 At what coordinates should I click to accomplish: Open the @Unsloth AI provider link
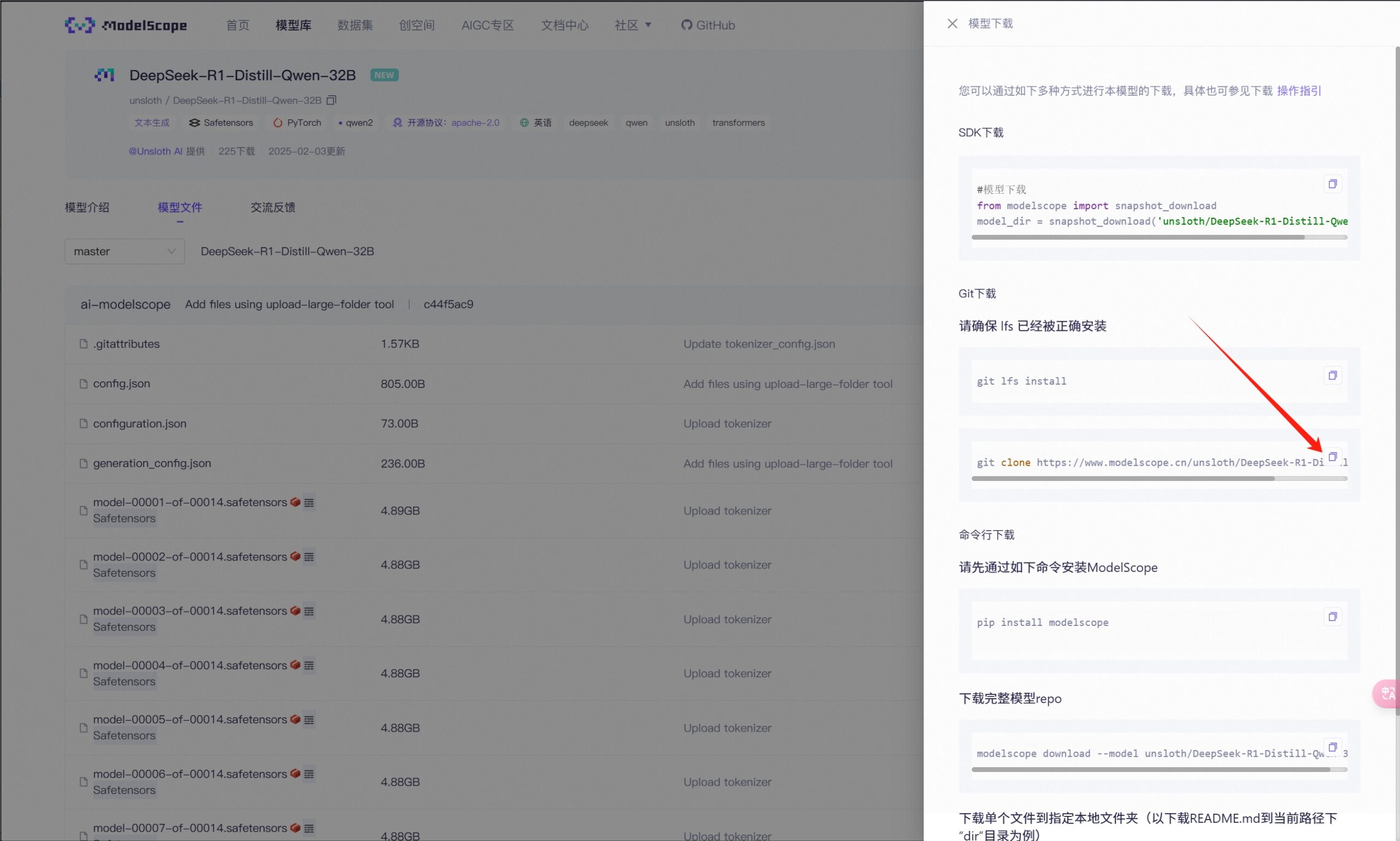tap(155, 152)
